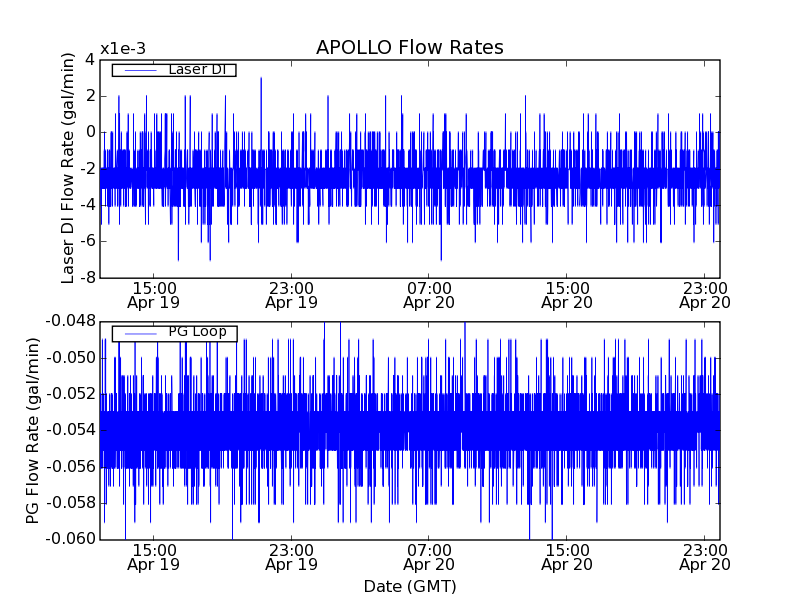This screenshot has height=600, width=800.
Task: Click '15:00 Apr 19' under the PG Loop plot
Action: tap(154, 558)
